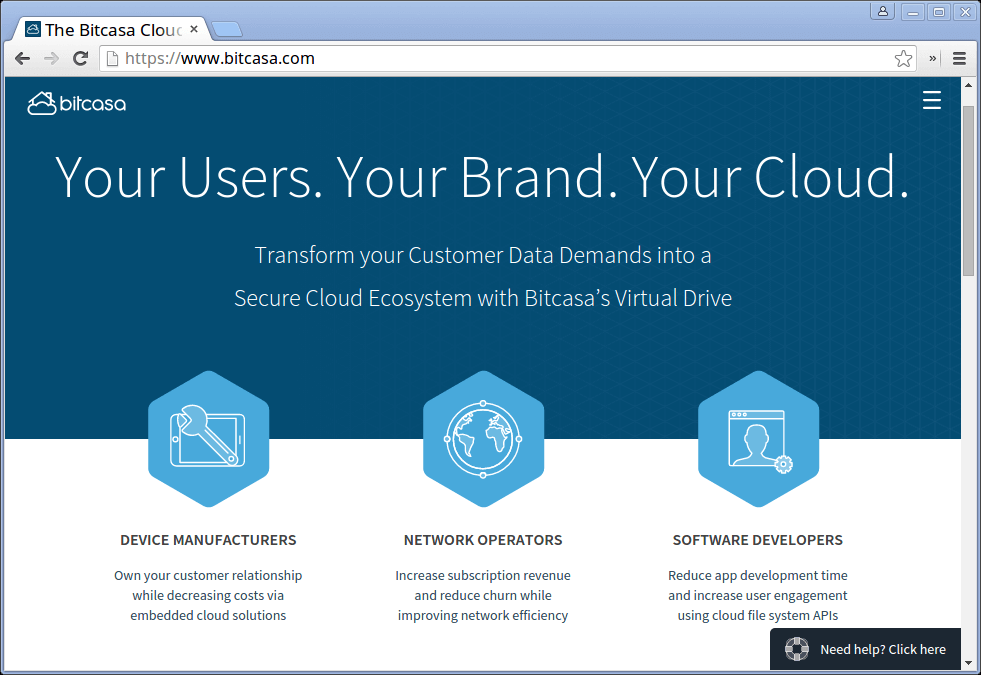Close The Bitcasa Cloud tab
Screen dimensions: 981x675
click(194, 29)
